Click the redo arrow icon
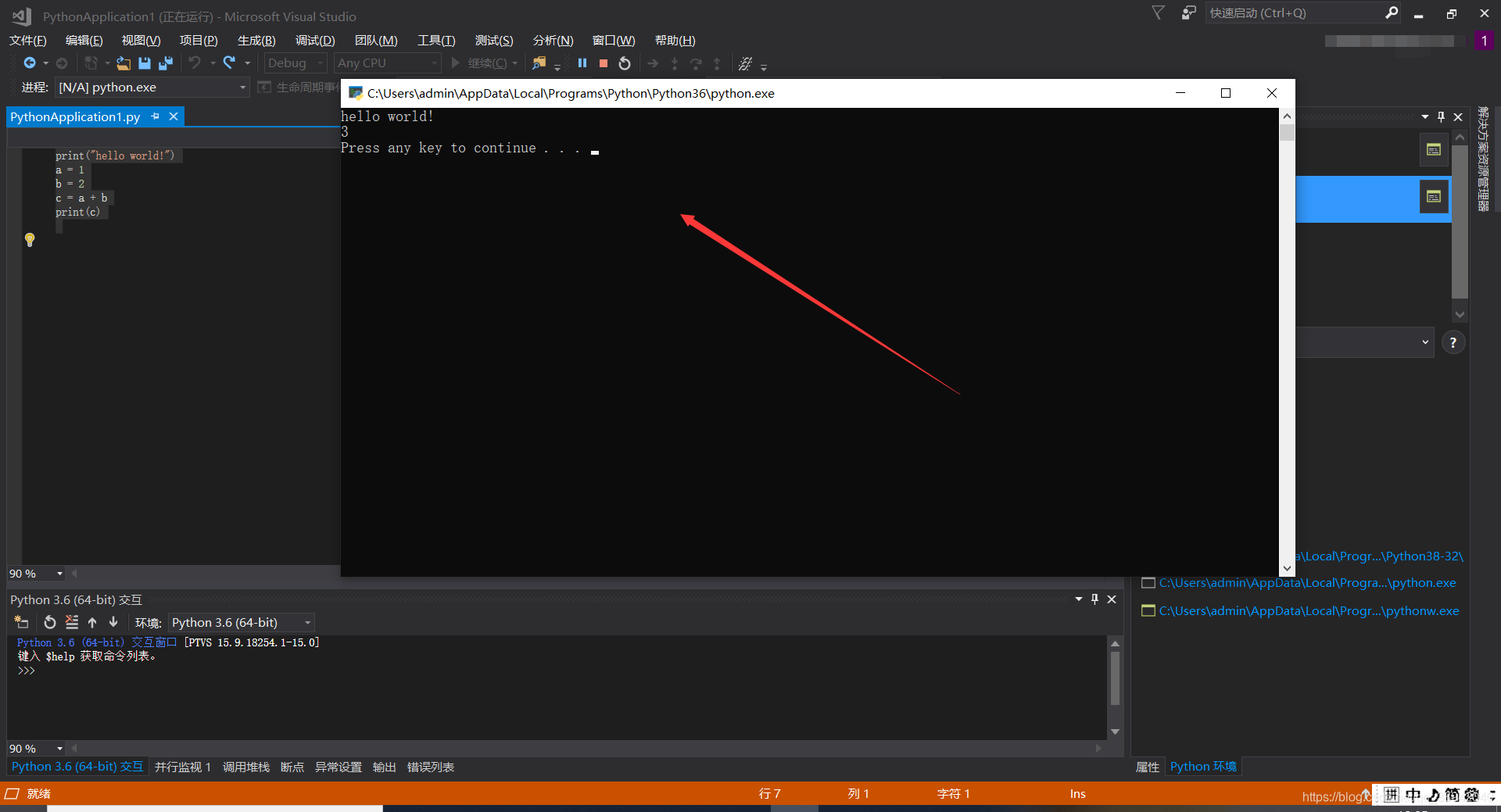Viewport: 1501px width, 812px height. [x=229, y=63]
